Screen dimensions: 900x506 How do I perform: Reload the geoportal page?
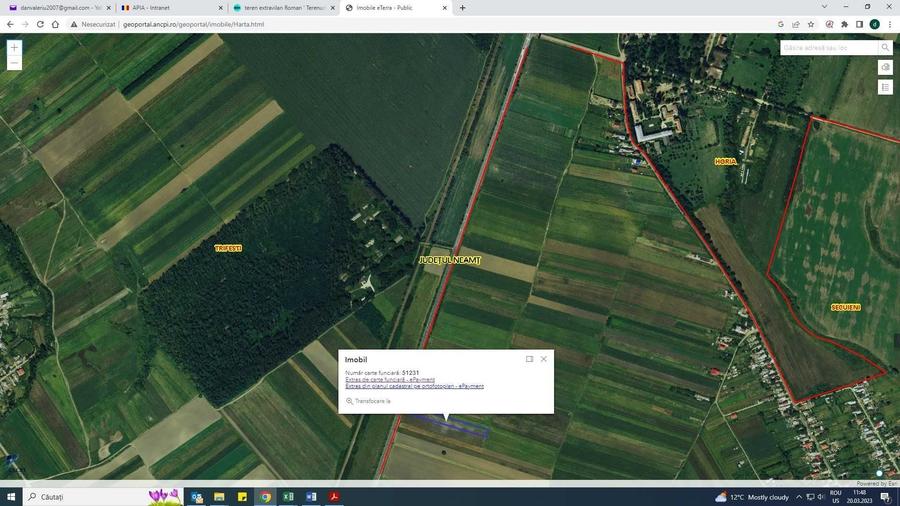40,25
